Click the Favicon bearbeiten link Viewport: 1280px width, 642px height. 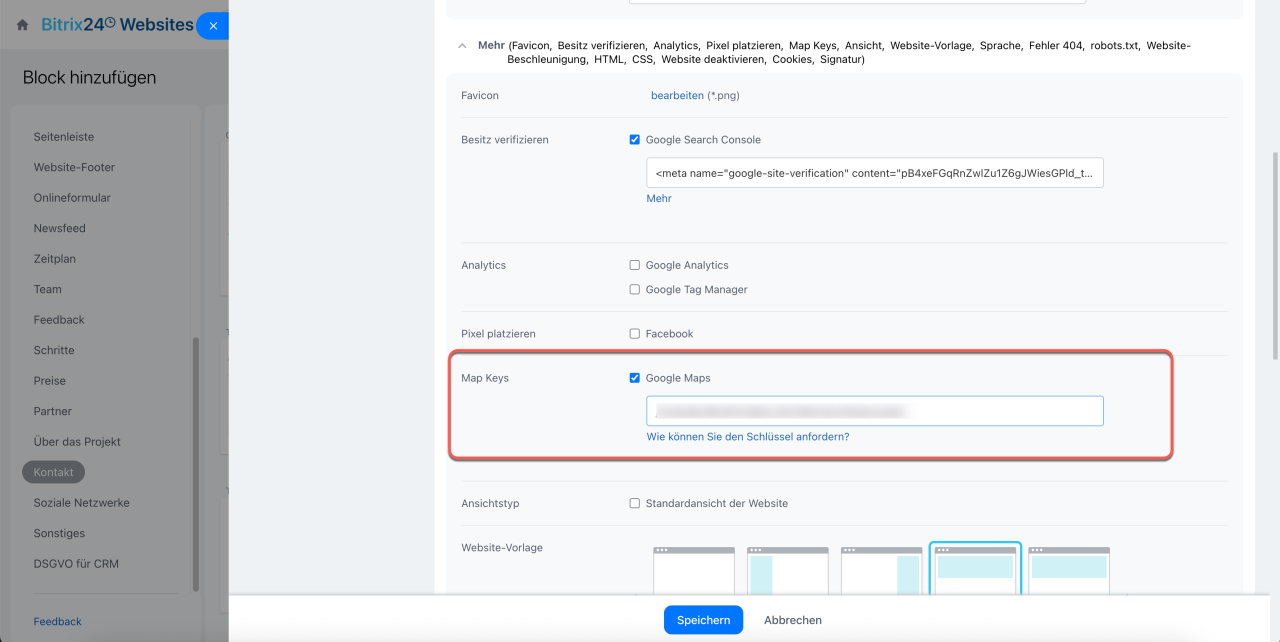pyautogui.click(x=677, y=96)
